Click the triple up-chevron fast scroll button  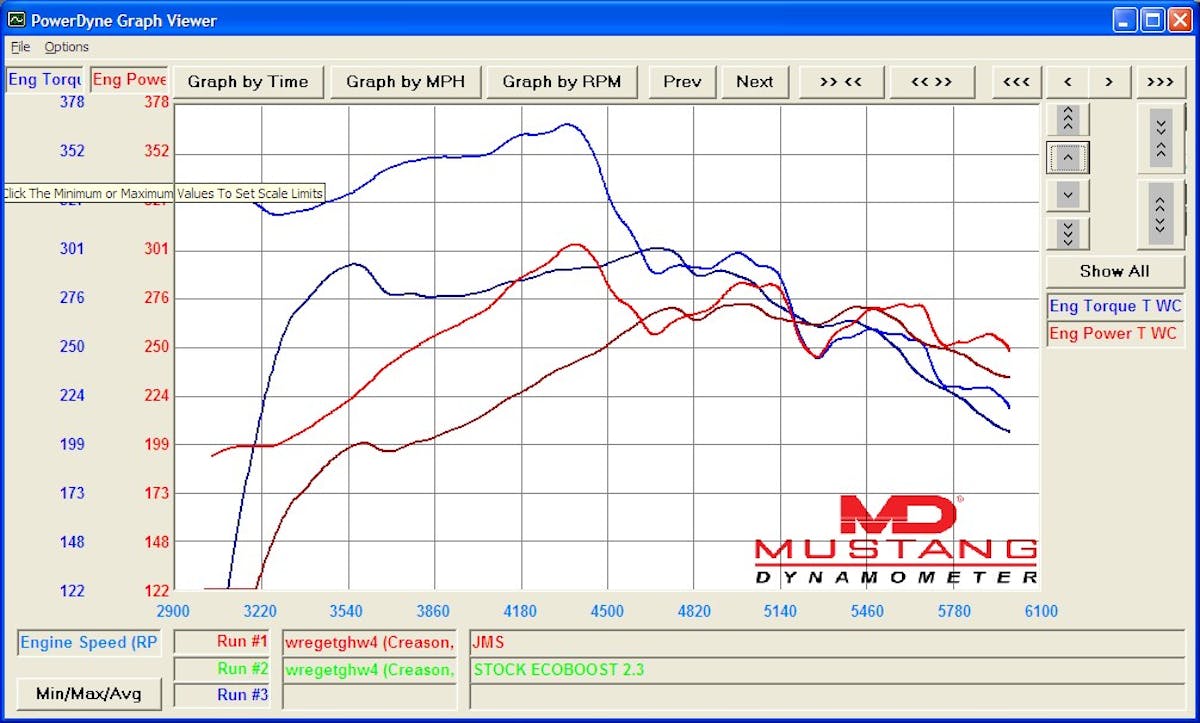(1068, 120)
